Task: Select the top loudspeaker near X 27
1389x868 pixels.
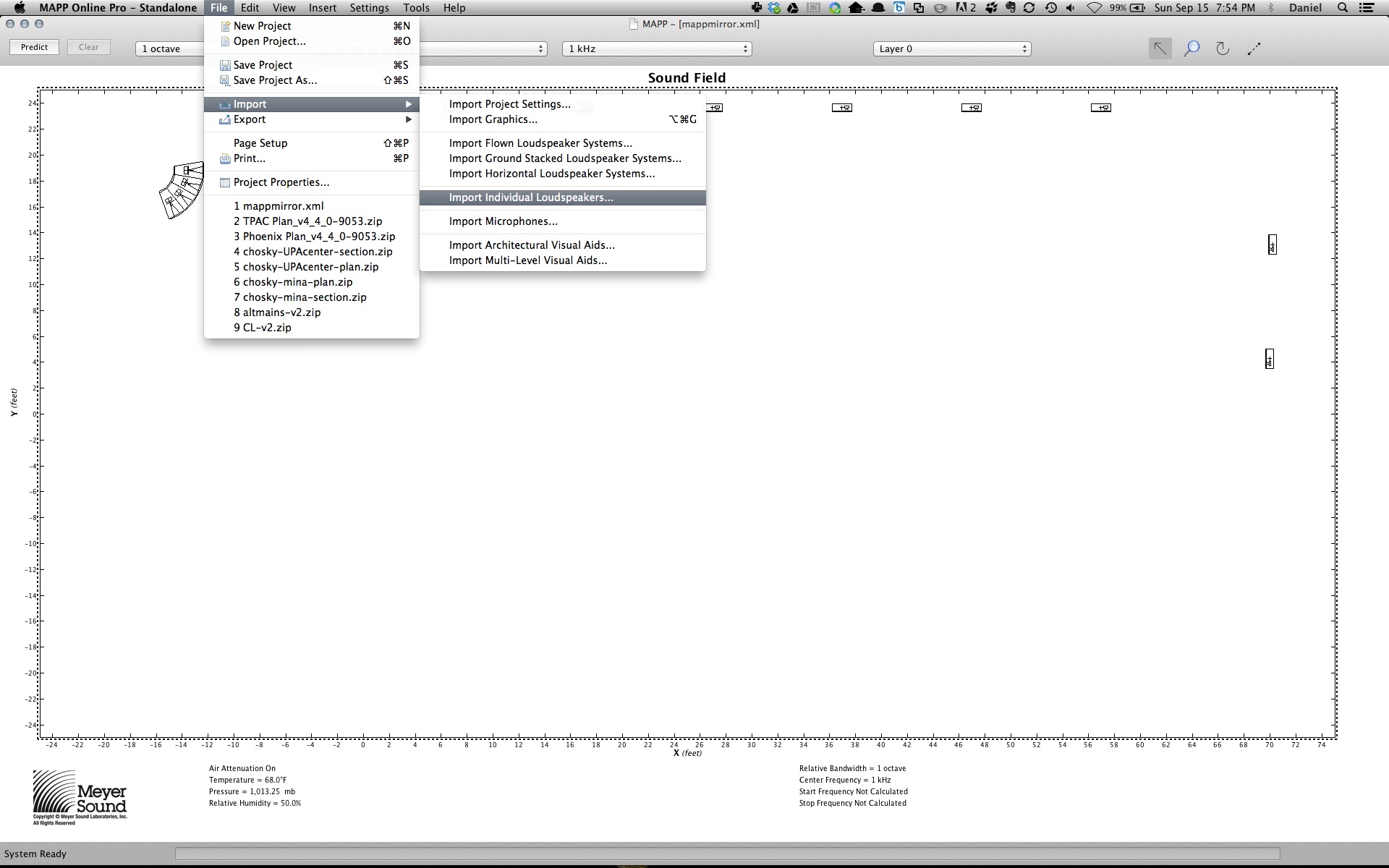Action: [713, 108]
